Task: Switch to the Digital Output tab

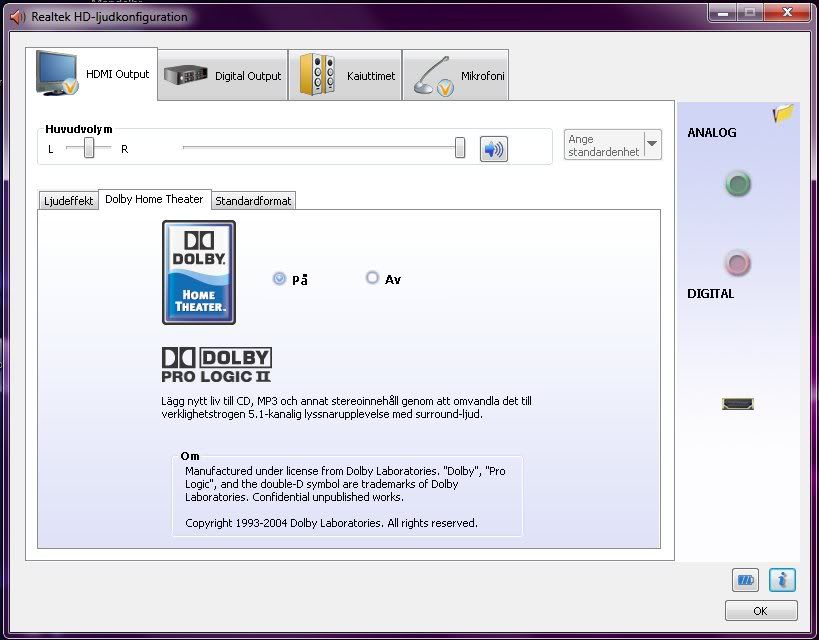Action: [x=223, y=76]
